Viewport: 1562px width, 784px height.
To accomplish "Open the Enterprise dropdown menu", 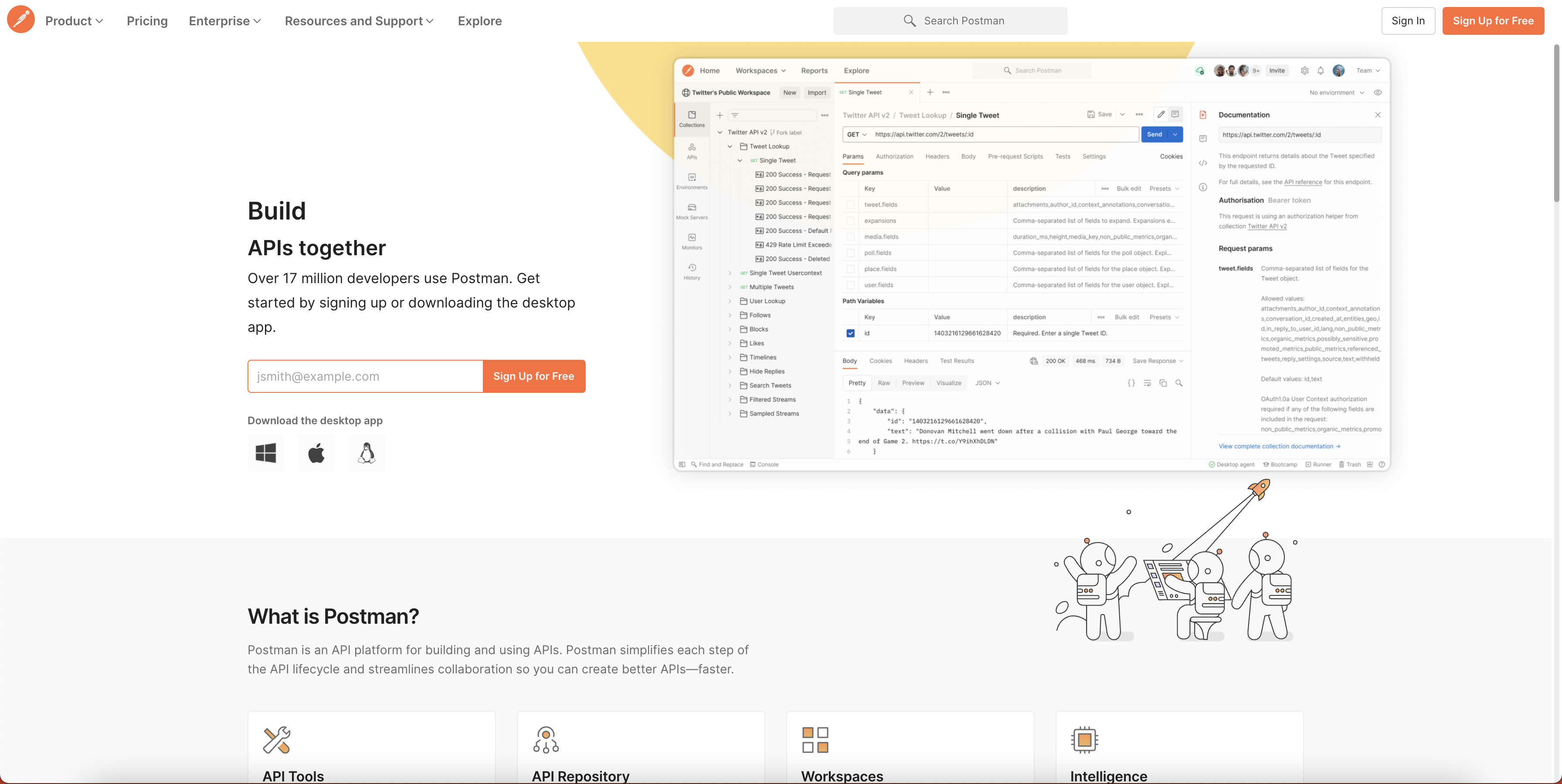I will click(225, 20).
